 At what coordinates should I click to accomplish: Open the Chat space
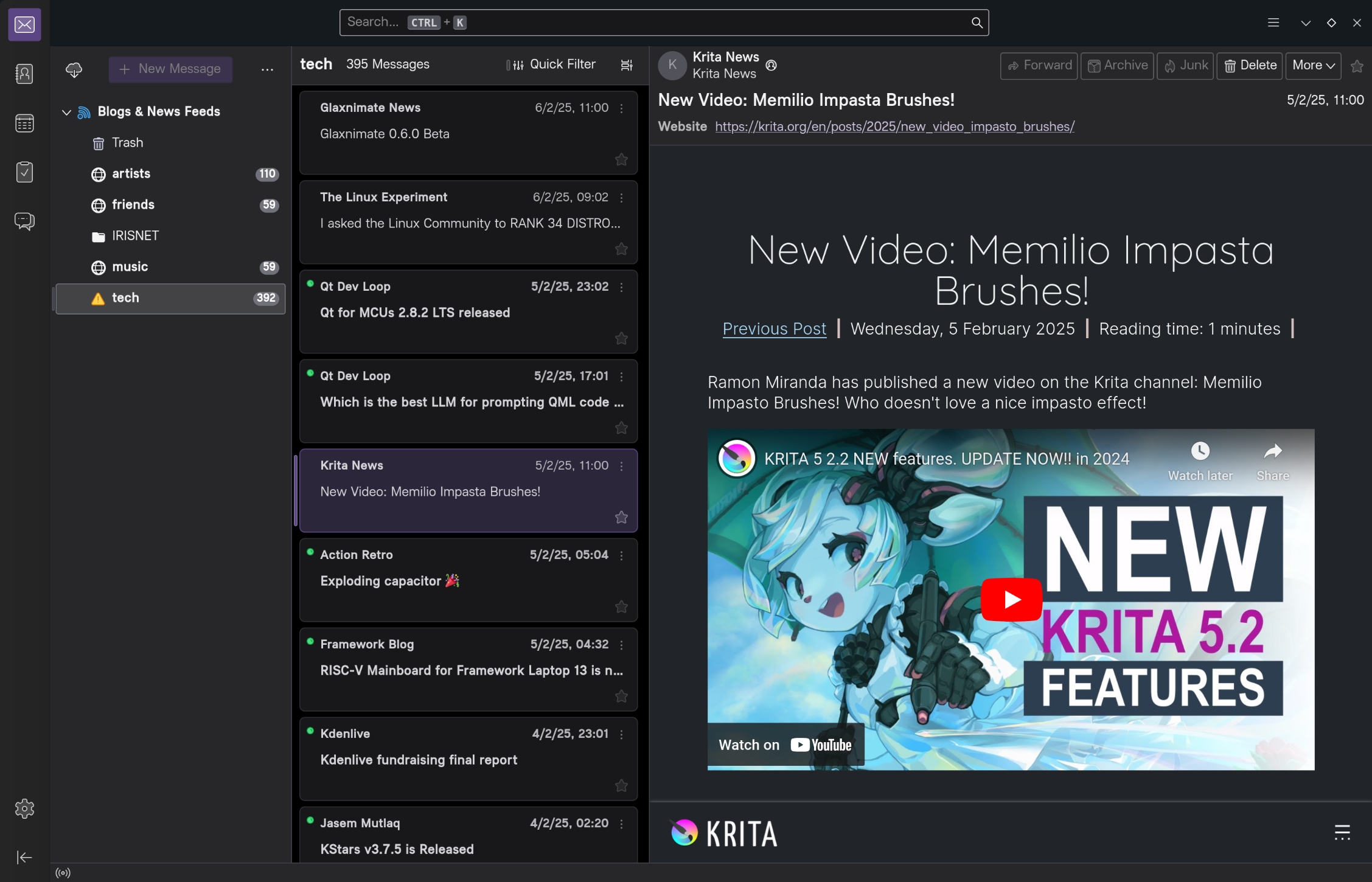[x=24, y=221]
